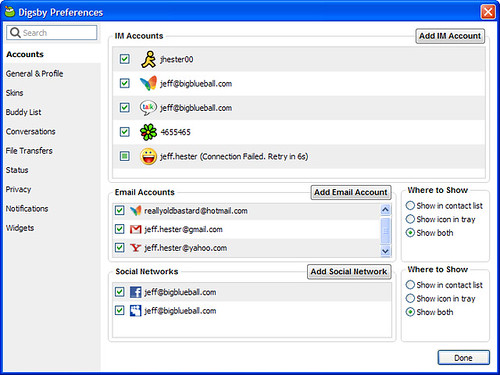This screenshot has height=375, width=500.
Task: Uncheck the jhester00 AIM account checkbox
Action: (x=125, y=59)
